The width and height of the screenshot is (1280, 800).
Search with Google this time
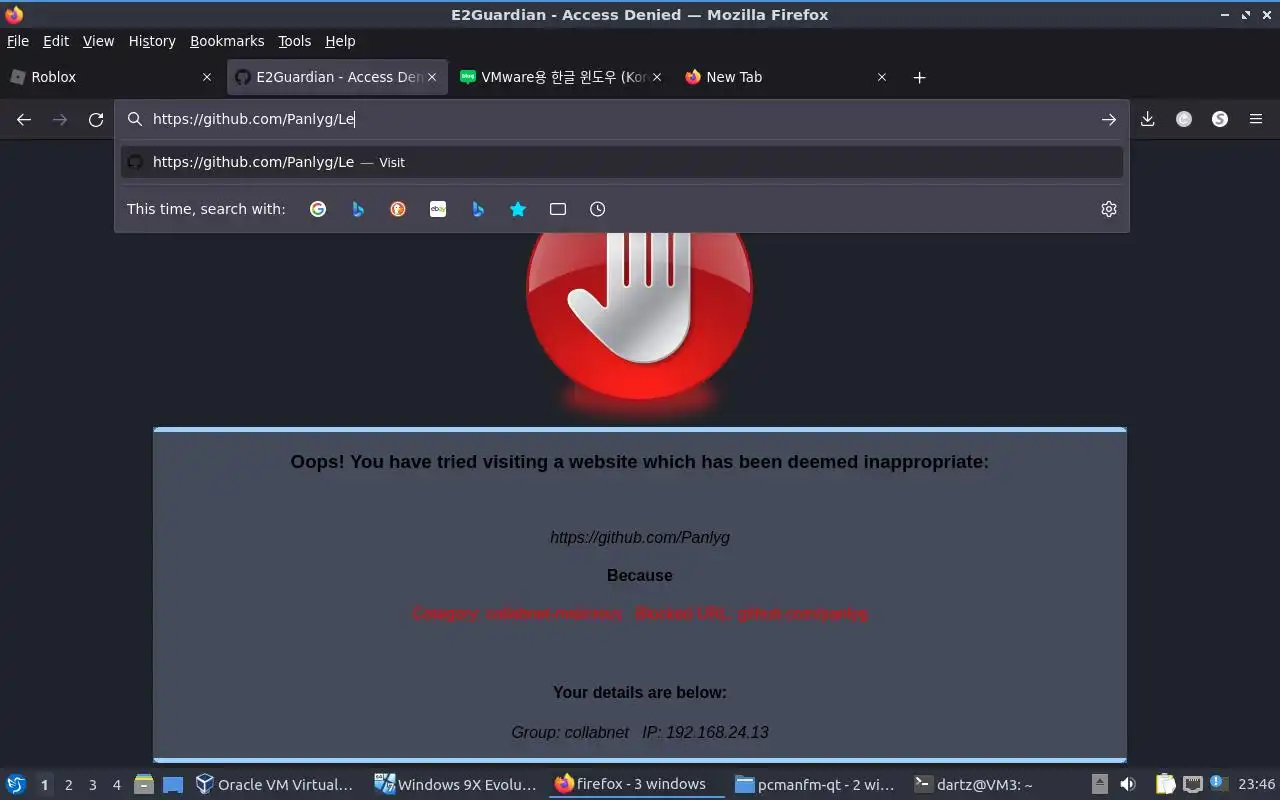(x=318, y=209)
